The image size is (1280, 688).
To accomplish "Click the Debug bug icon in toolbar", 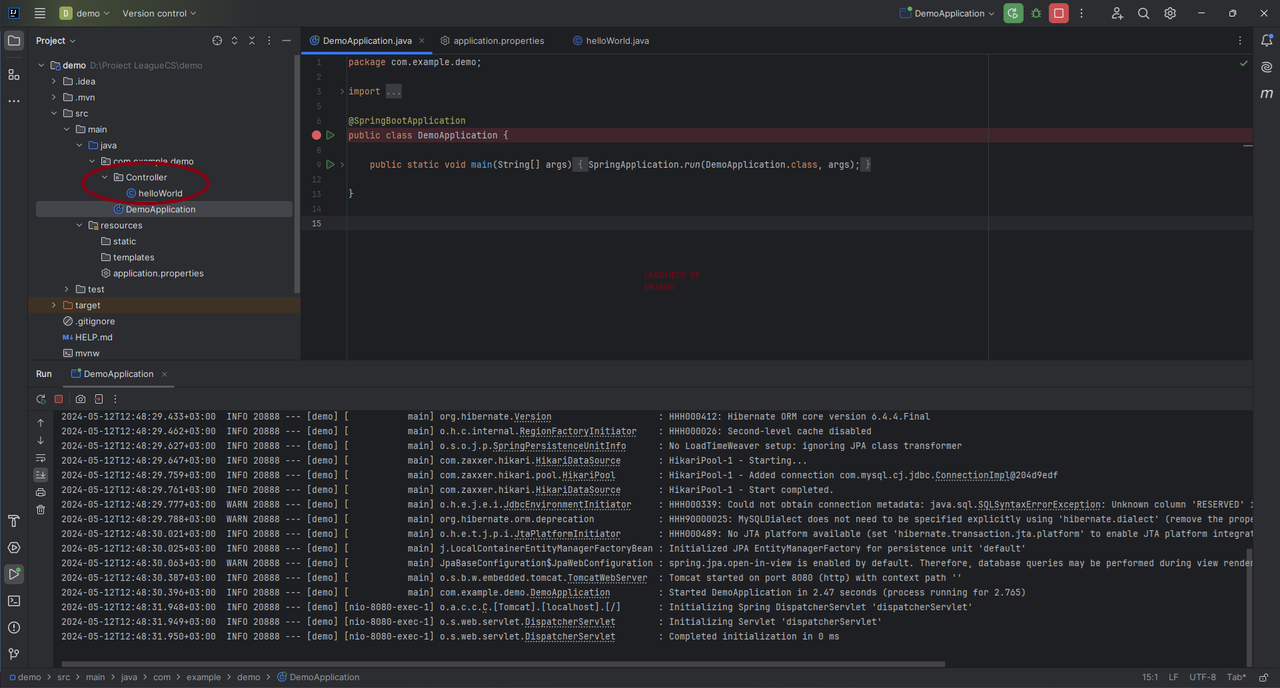I will point(1036,14).
